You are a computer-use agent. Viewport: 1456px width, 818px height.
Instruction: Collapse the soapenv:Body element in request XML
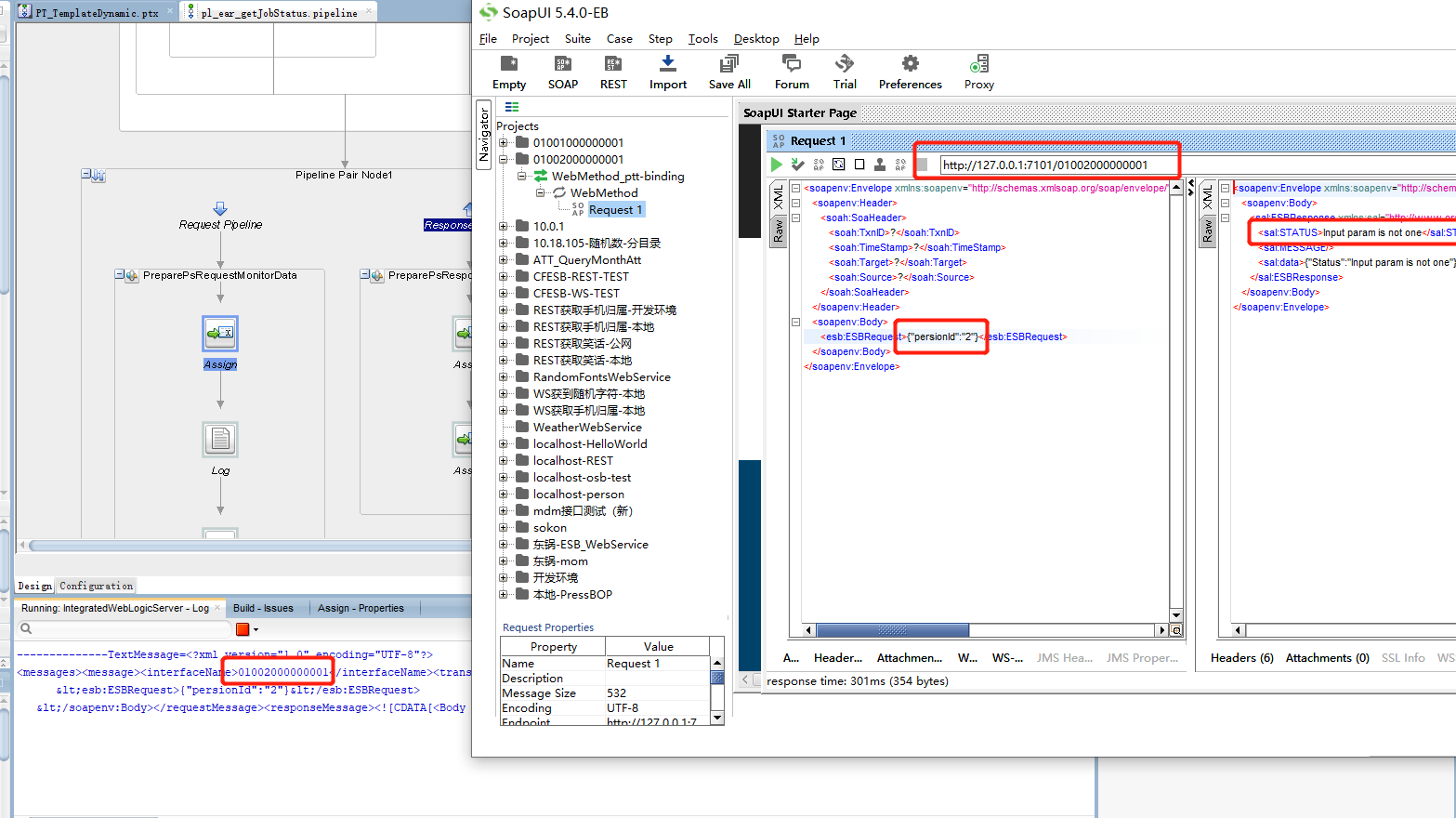[795, 322]
